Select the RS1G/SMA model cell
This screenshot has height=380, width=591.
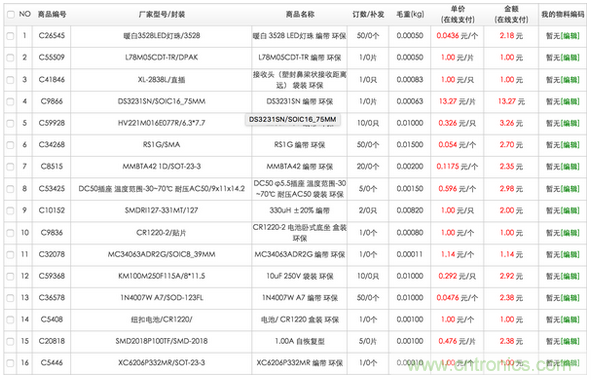pyautogui.click(x=161, y=145)
